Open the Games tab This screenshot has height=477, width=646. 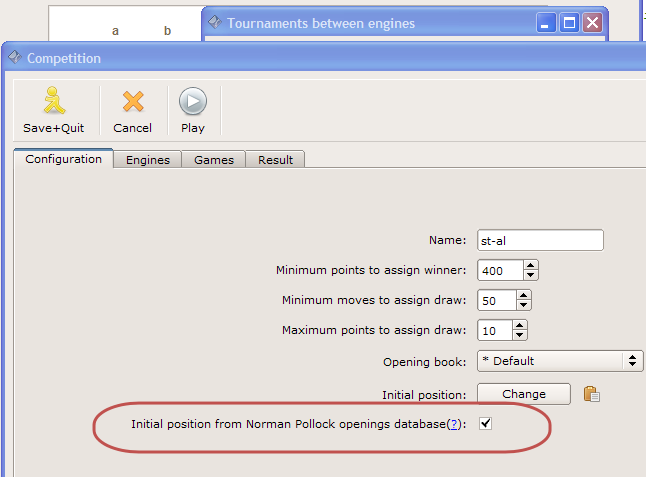click(x=214, y=160)
